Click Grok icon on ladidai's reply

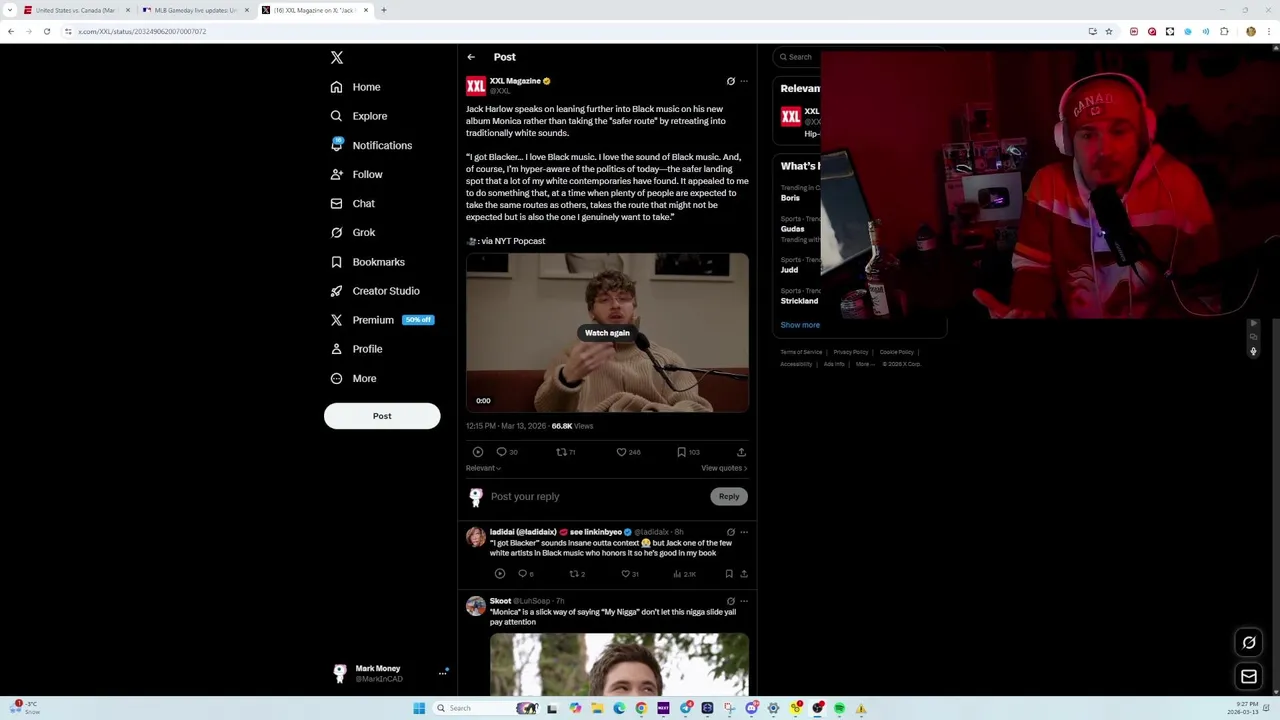tap(730, 532)
